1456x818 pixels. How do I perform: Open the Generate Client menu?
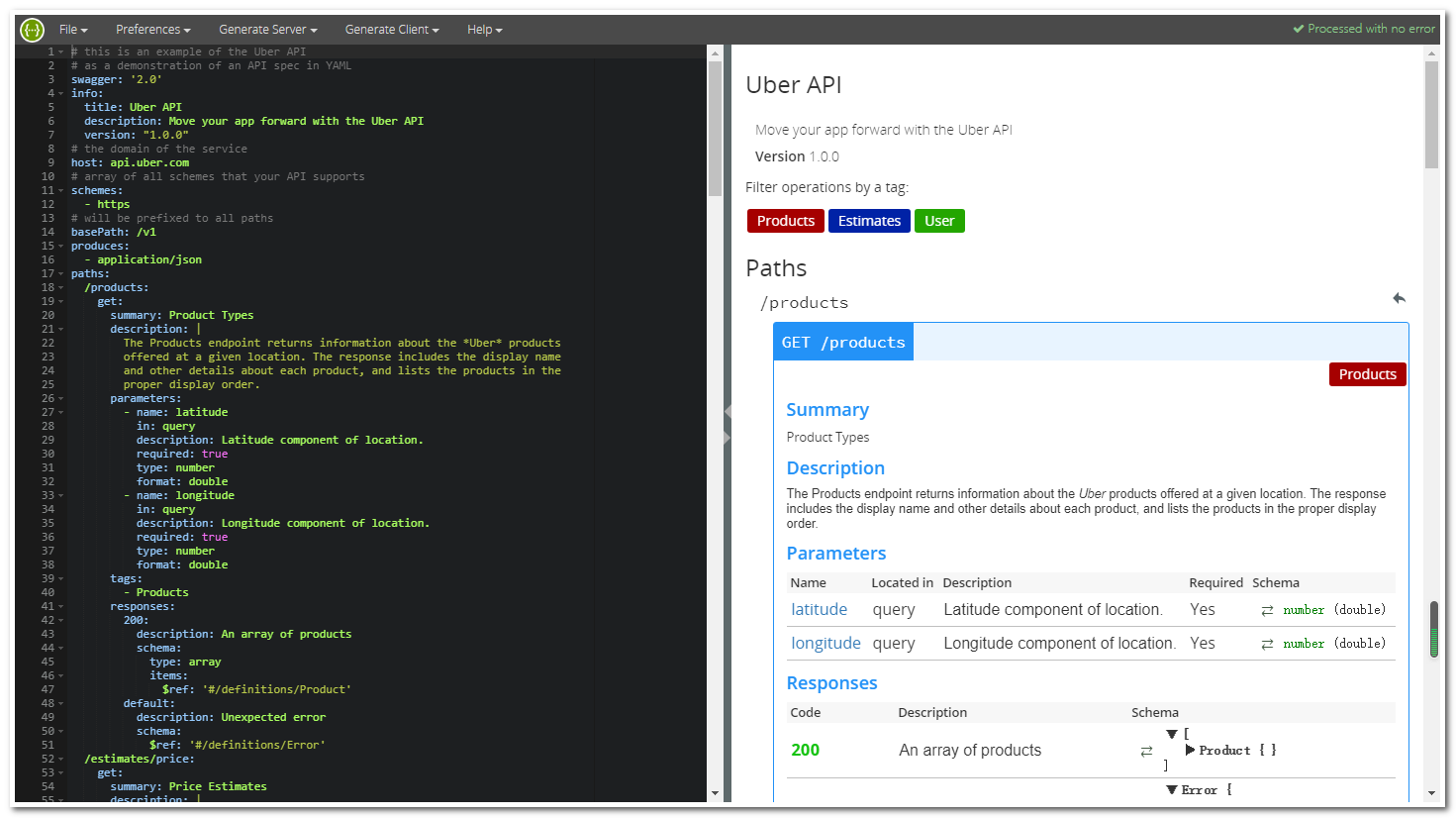[x=392, y=30]
